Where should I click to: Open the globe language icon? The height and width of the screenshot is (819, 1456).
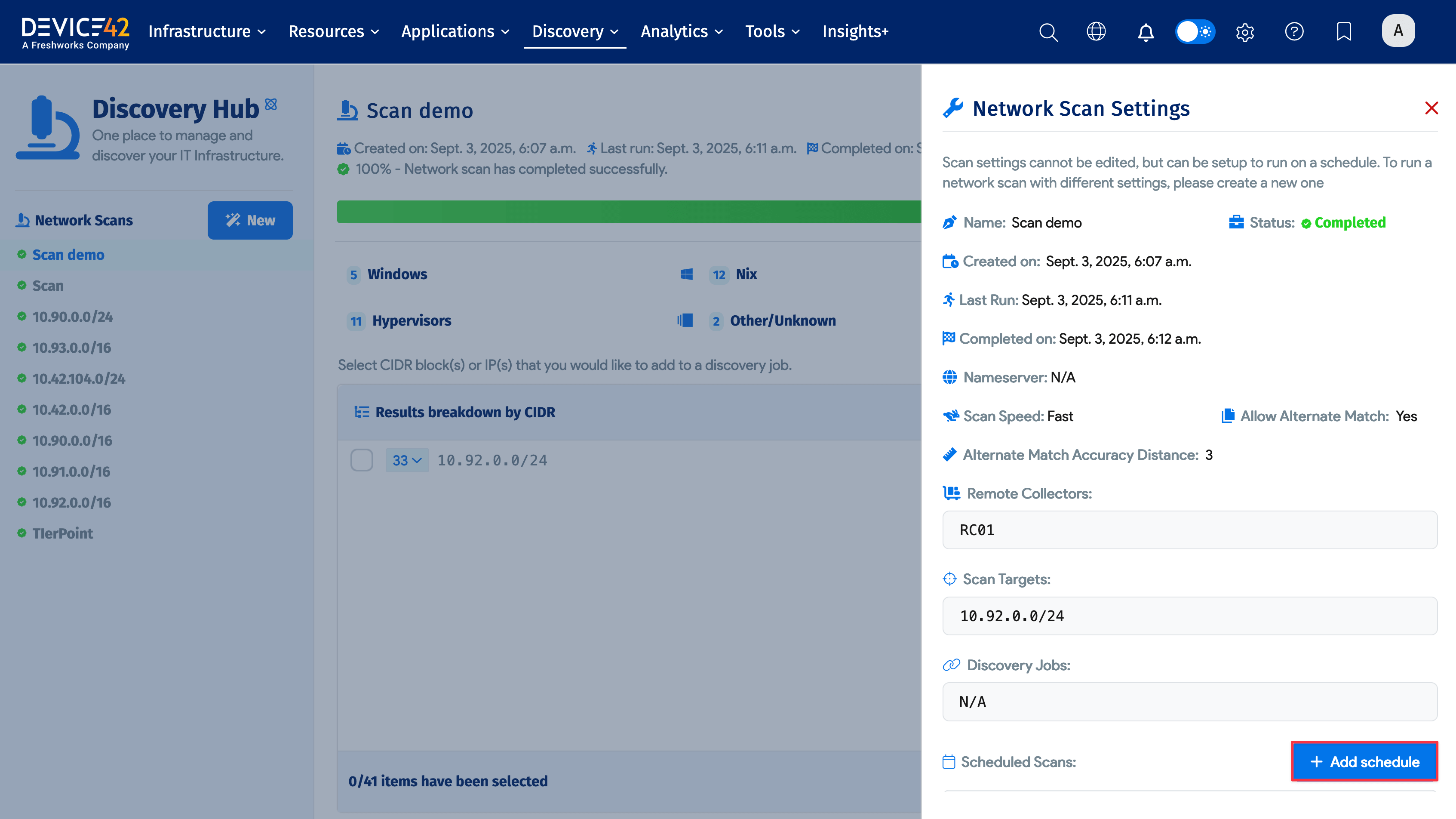tap(1097, 32)
